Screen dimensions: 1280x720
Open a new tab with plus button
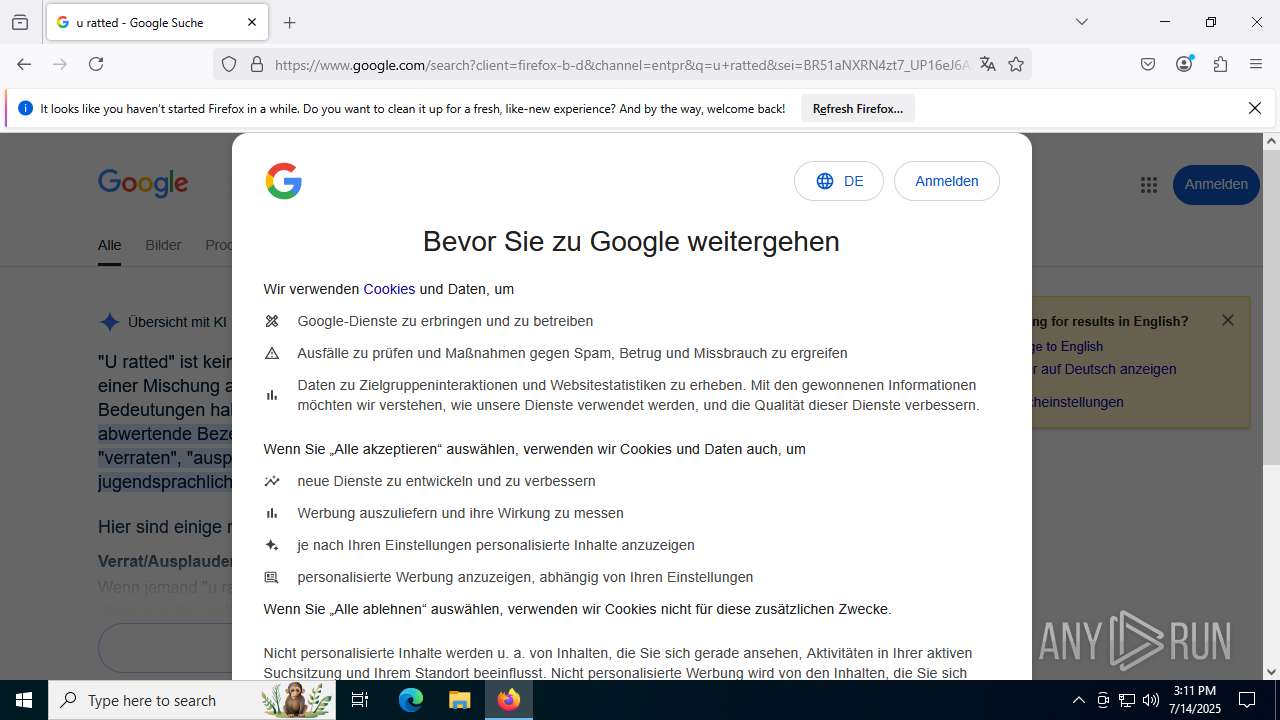290,22
